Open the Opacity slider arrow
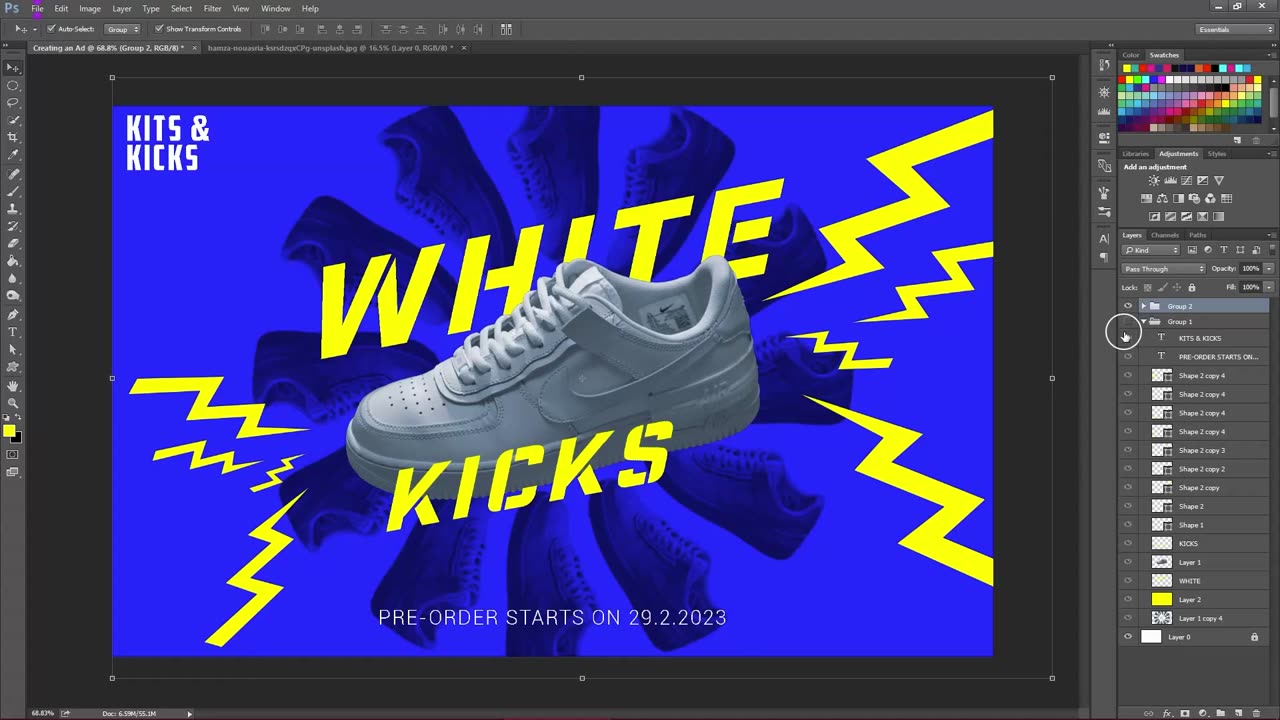Viewport: 1280px width, 720px height. pos(1269,269)
